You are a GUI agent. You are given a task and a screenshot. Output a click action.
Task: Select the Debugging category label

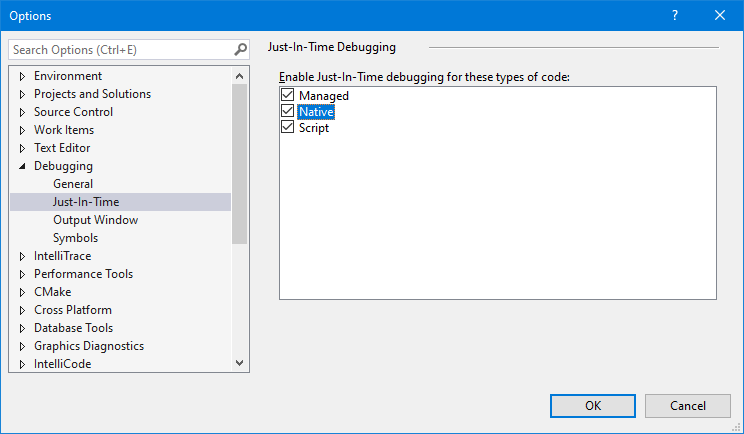64,166
